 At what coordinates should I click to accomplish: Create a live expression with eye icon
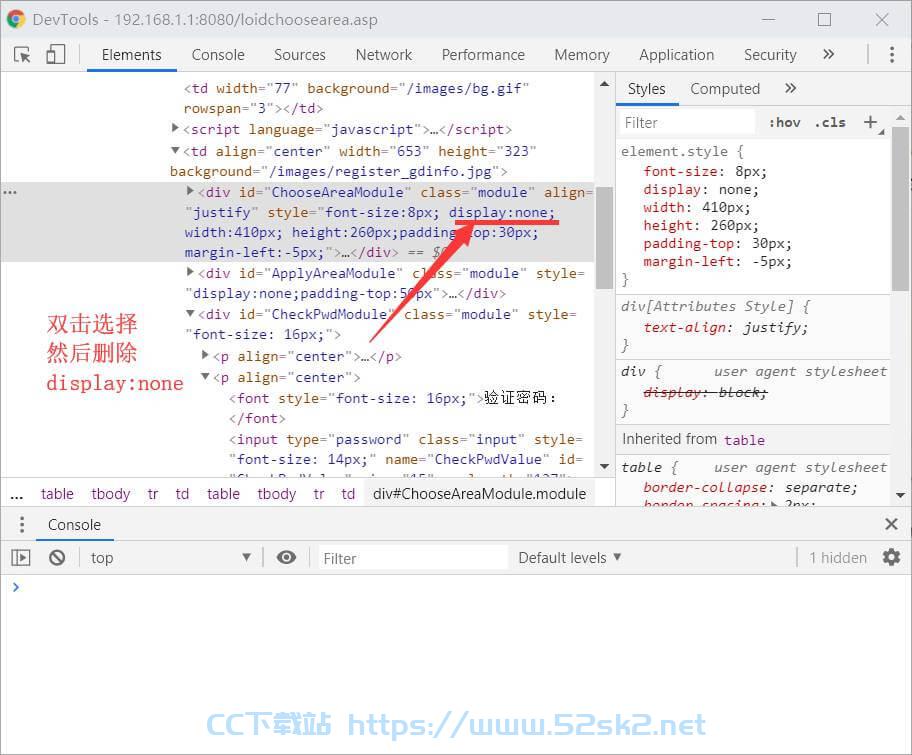pyautogui.click(x=286, y=557)
